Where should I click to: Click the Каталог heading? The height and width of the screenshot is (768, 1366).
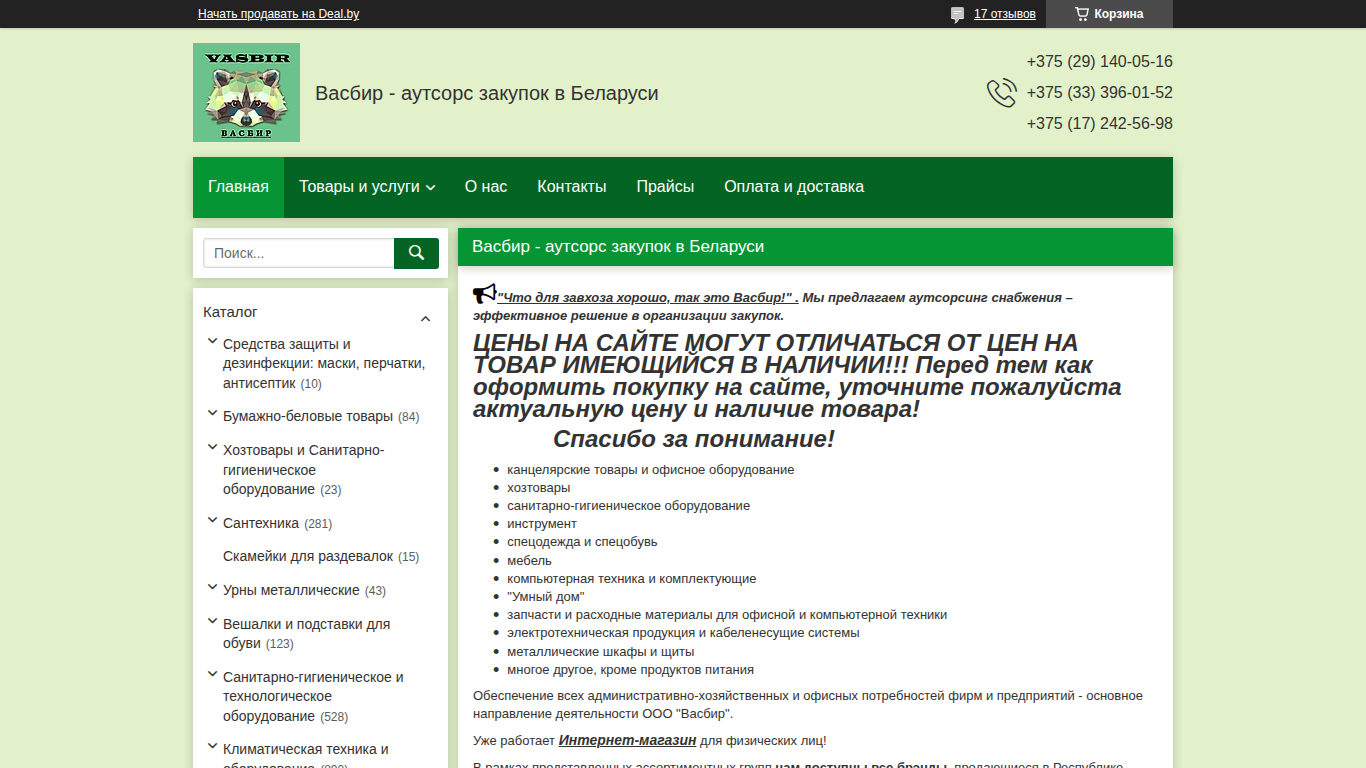(230, 312)
